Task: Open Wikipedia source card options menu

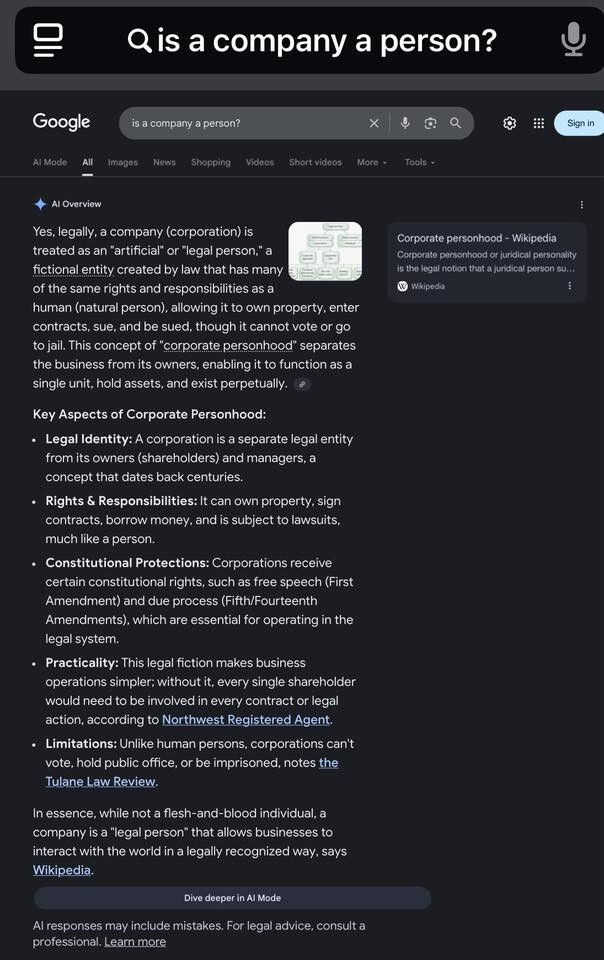Action: (x=570, y=286)
